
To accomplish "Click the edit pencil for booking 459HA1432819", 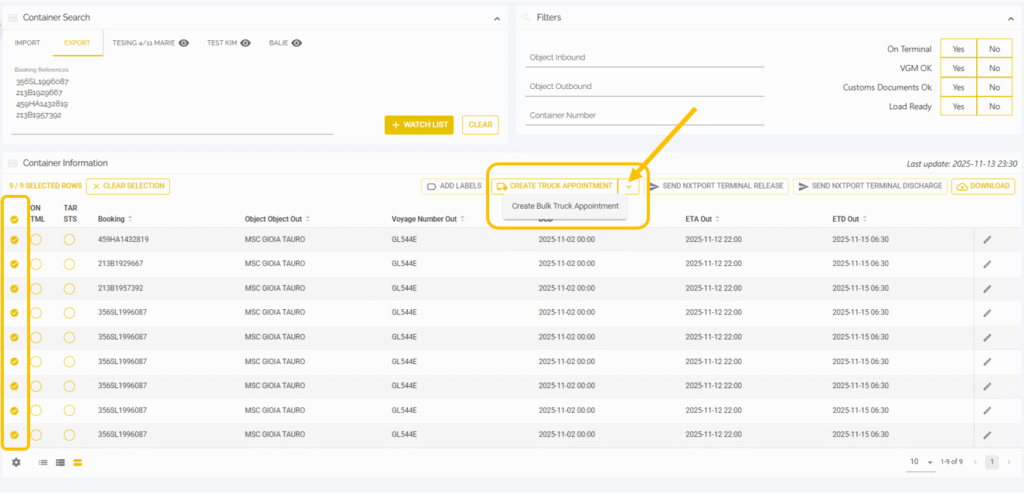I will coord(987,240).
